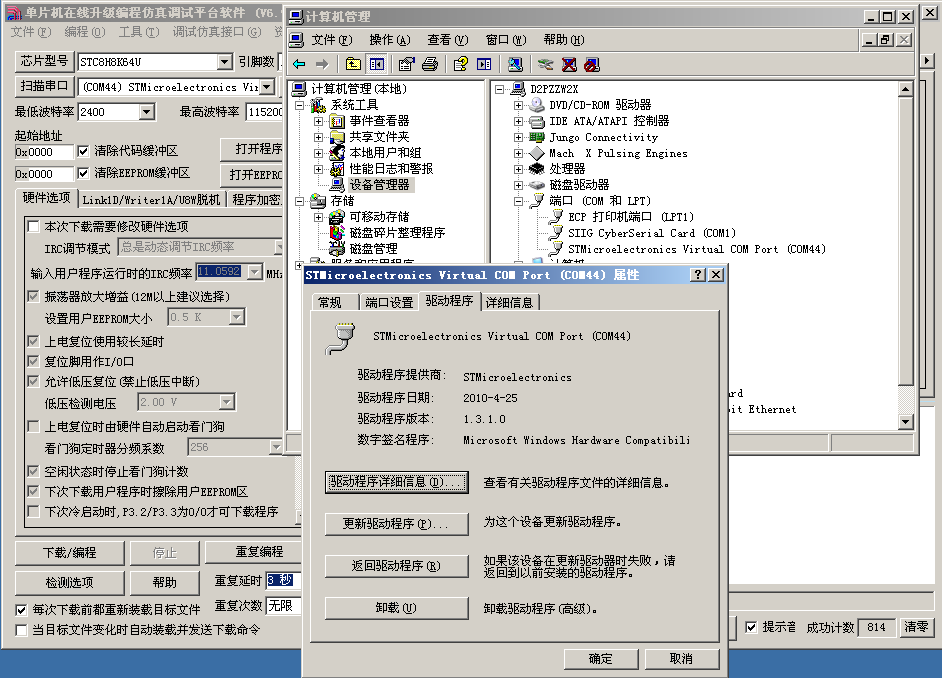
Task: Collapse the DVD/CD-ROM 驱动器 tree node
Action: (518, 105)
